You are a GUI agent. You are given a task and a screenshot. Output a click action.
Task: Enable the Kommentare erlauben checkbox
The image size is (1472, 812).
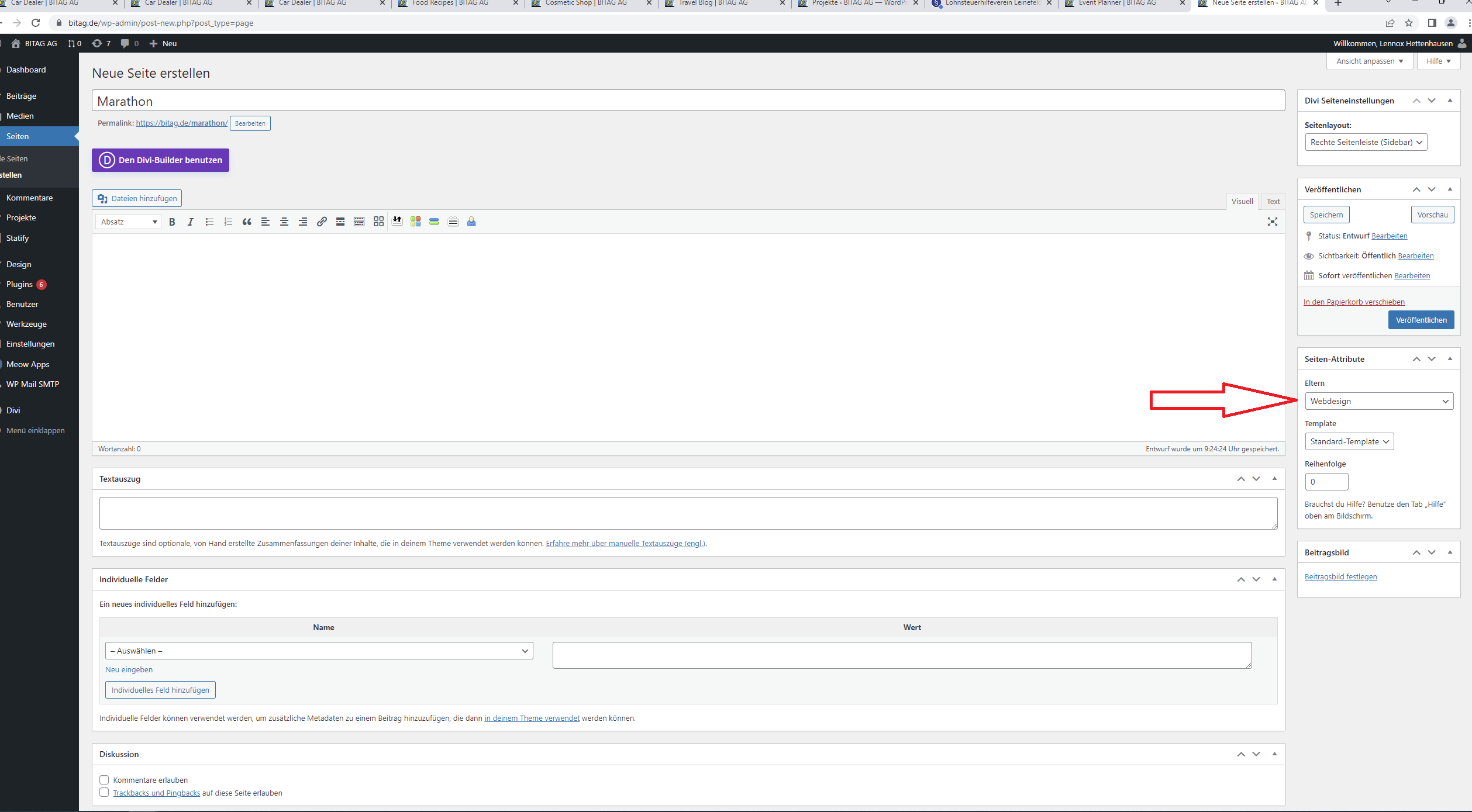pyautogui.click(x=104, y=779)
